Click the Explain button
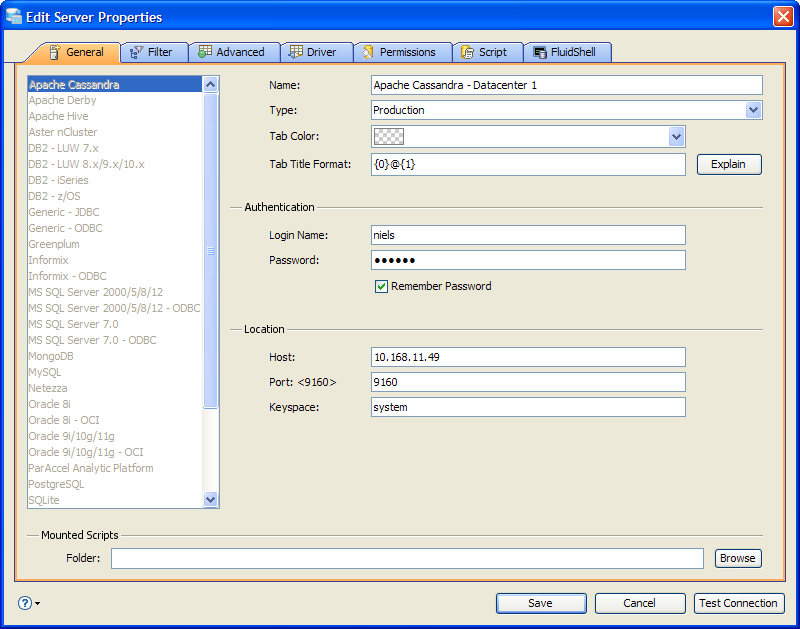The image size is (800, 629). pos(729,164)
